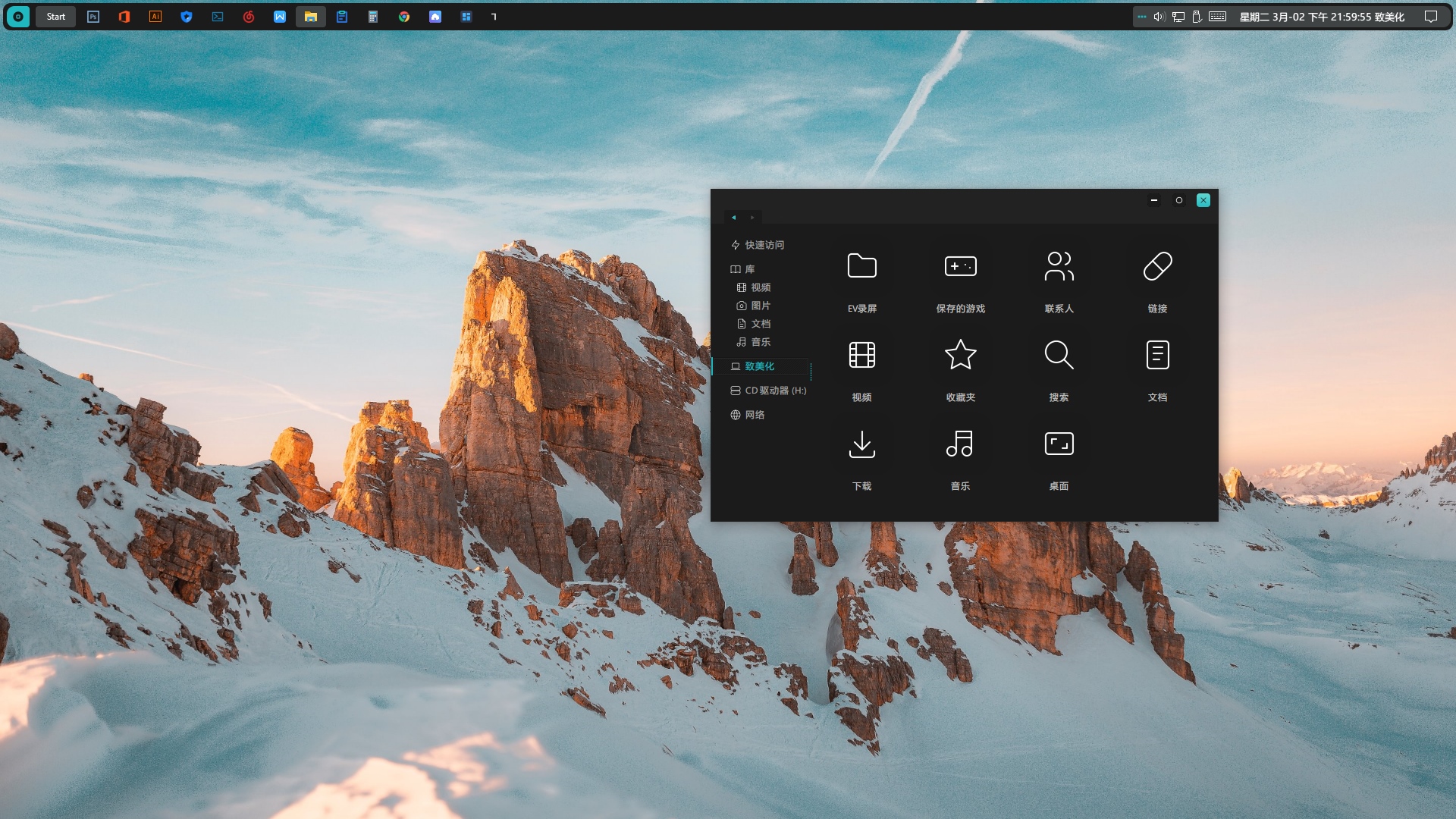
Task: Open Photoshop from the taskbar
Action: click(93, 16)
